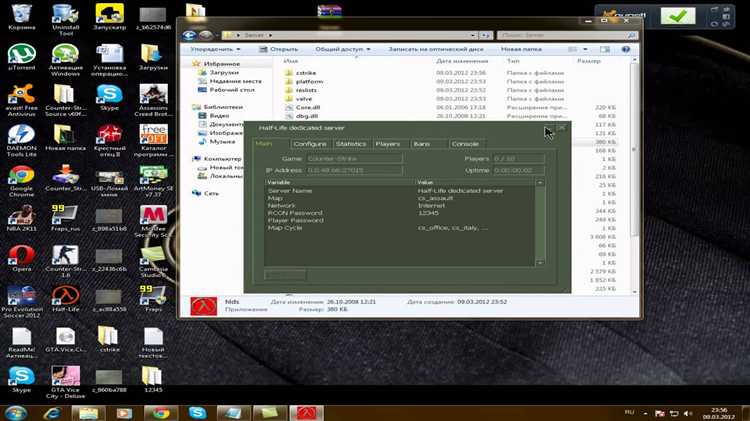Switch to the Console tab in HLDS
The image size is (750, 421).
click(x=465, y=144)
